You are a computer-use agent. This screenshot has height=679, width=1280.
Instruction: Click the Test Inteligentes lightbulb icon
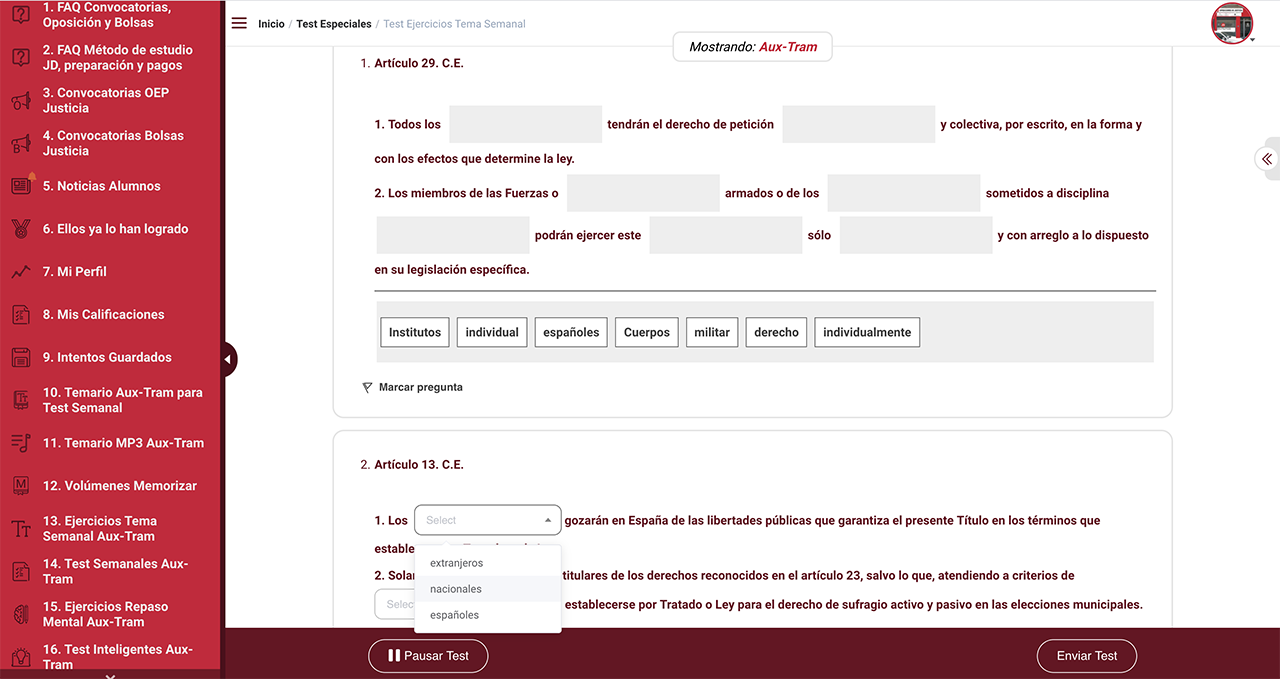click(21, 657)
